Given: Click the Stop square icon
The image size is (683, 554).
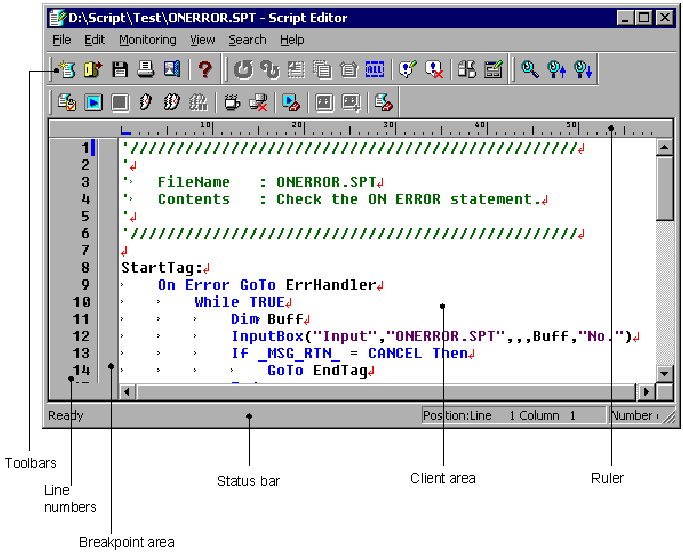Looking at the screenshot, I should (x=119, y=101).
